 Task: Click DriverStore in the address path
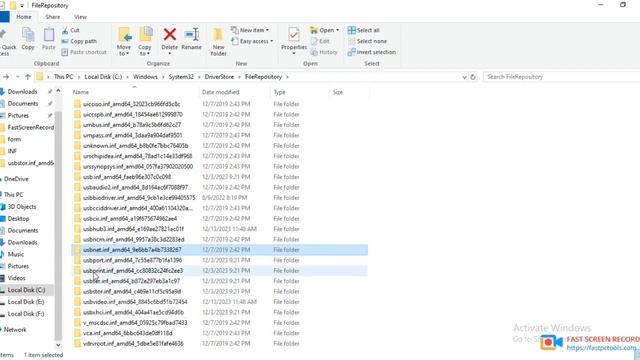tap(219, 77)
